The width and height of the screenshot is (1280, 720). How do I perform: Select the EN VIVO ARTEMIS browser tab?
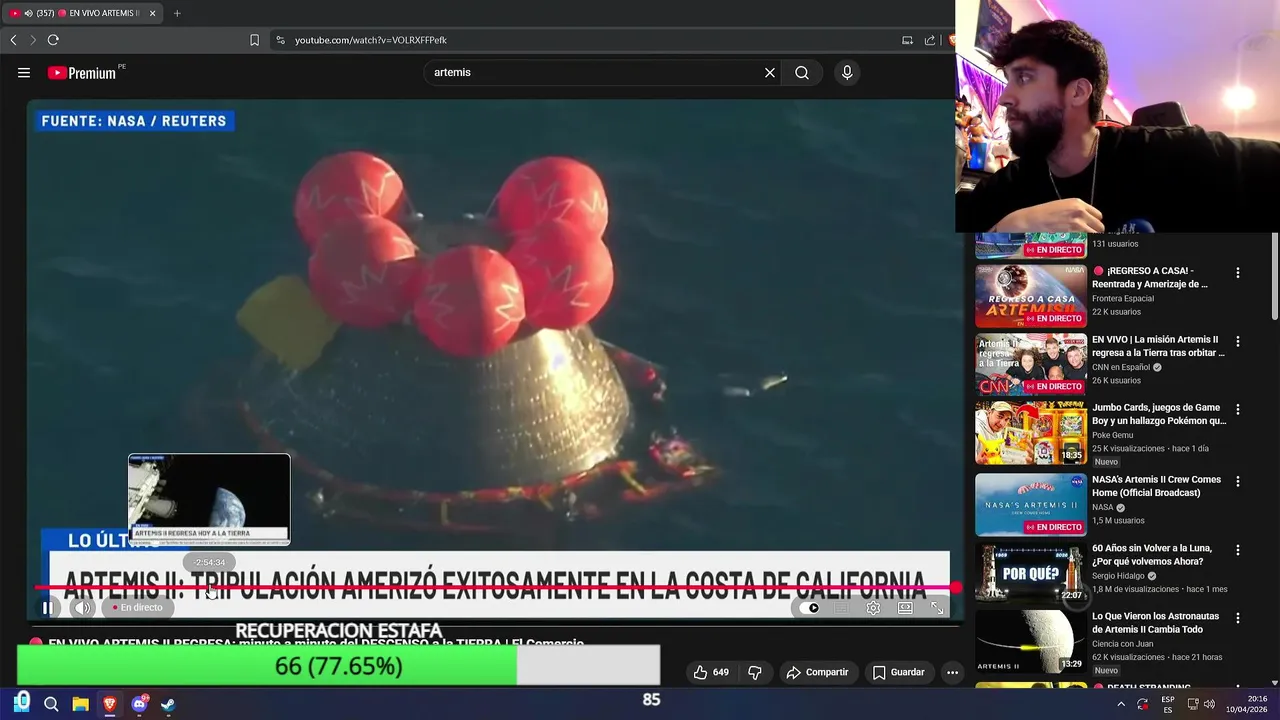pos(82,13)
